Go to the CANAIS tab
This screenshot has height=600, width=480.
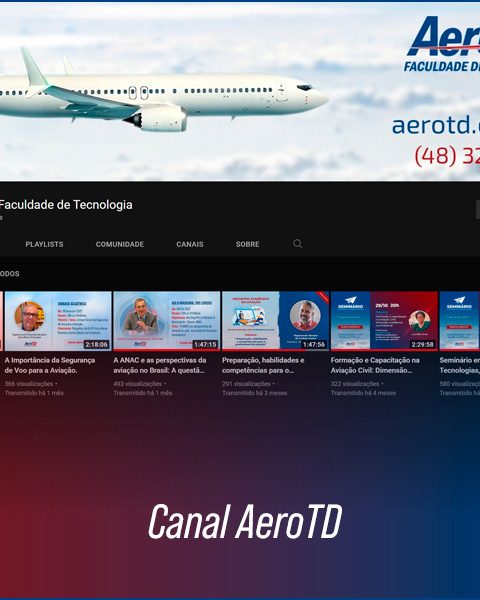pyautogui.click(x=190, y=244)
